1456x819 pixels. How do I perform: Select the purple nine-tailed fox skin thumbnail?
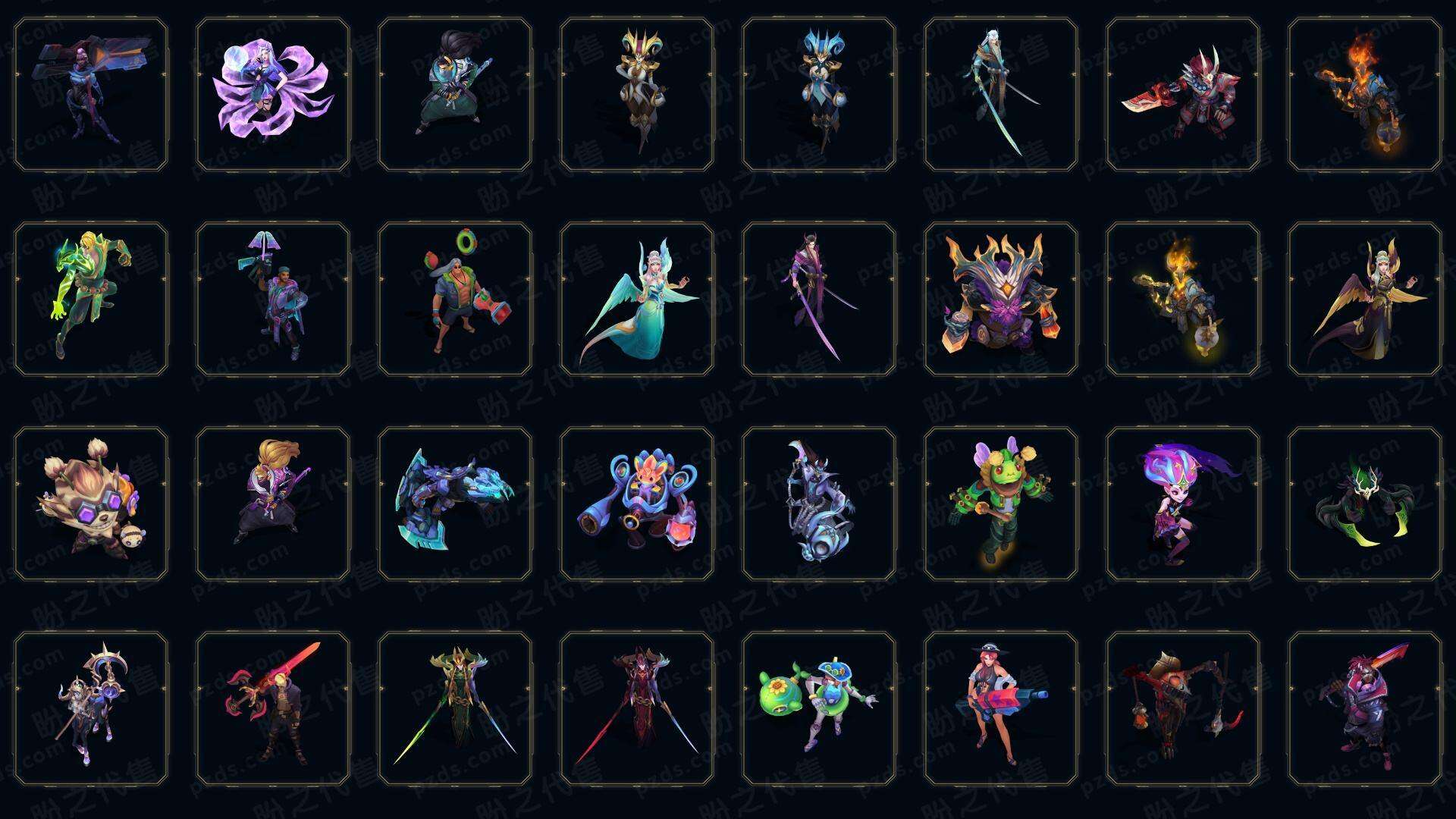coord(273,95)
